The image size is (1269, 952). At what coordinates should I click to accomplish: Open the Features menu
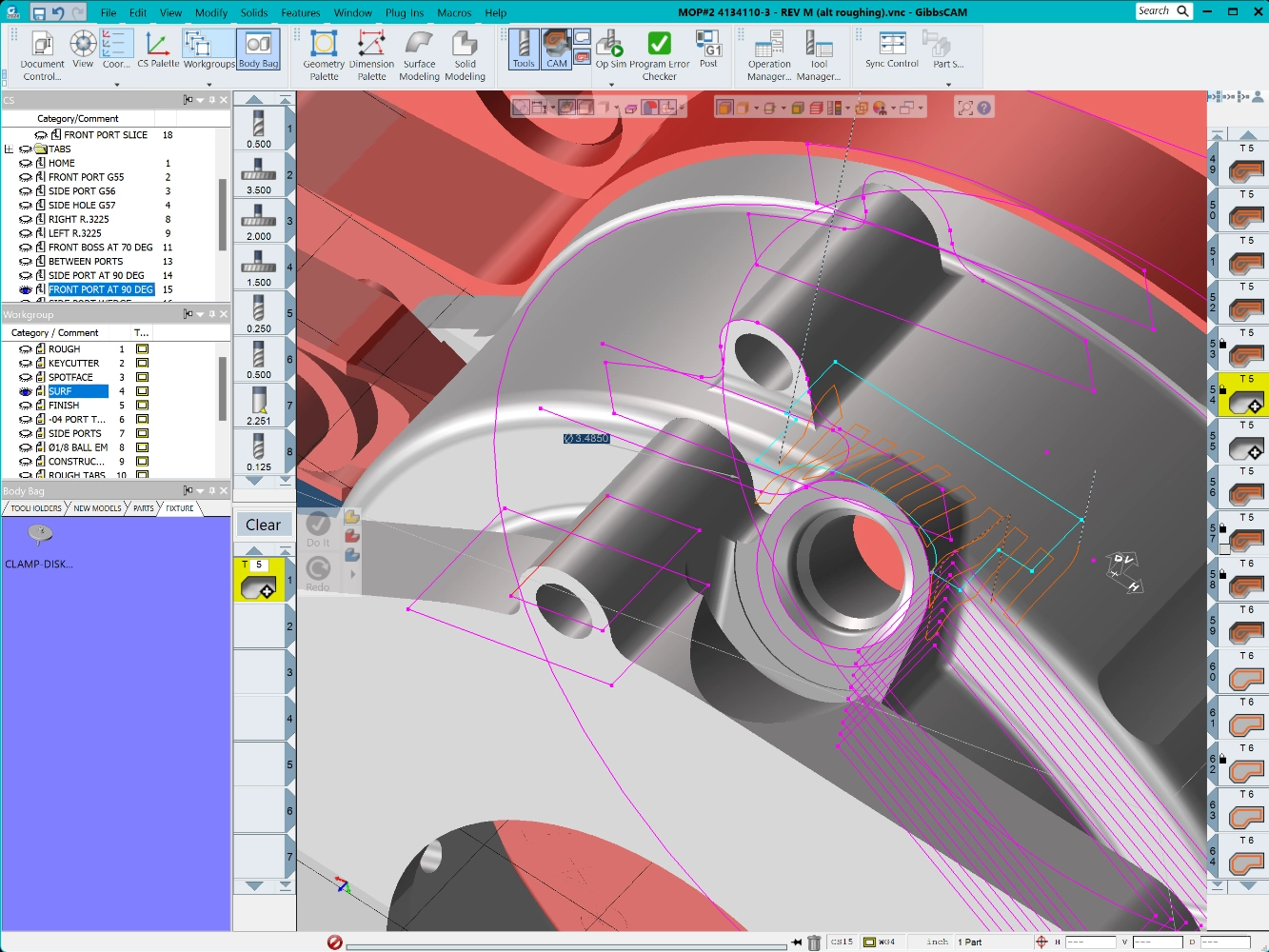(x=300, y=12)
